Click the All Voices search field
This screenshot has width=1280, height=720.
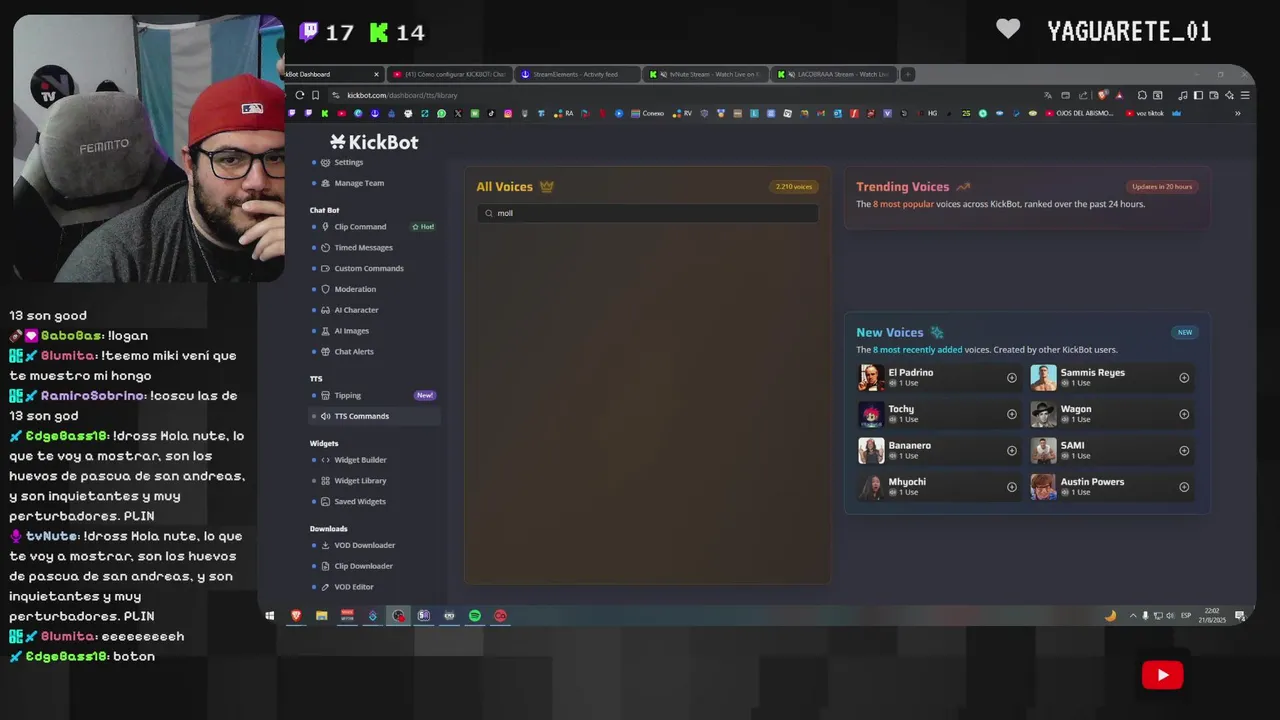pyautogui.click(x=647, y=213)
